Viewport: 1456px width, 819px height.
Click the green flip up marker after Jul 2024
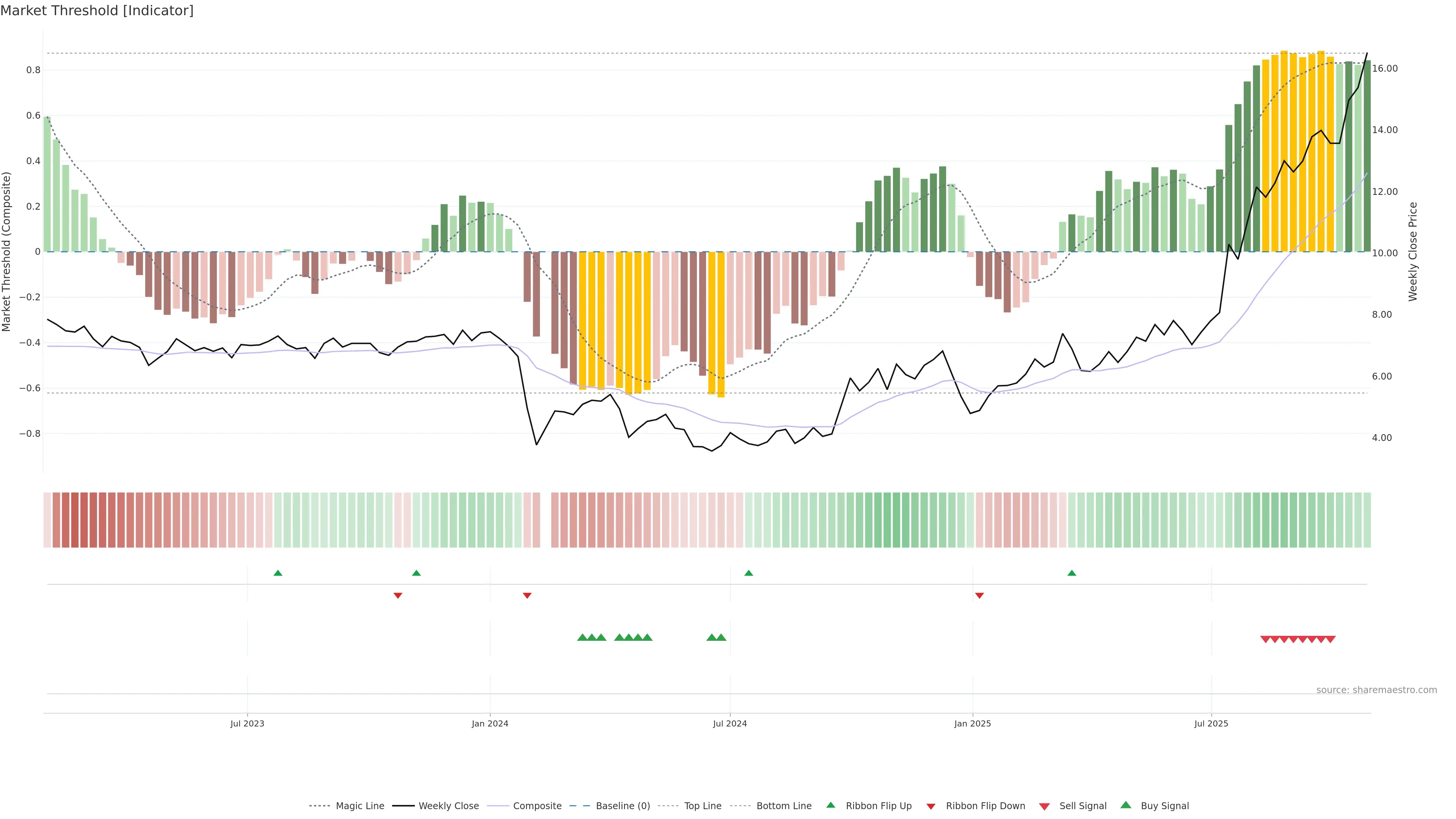pyautogui.click(x=749, y=573)
